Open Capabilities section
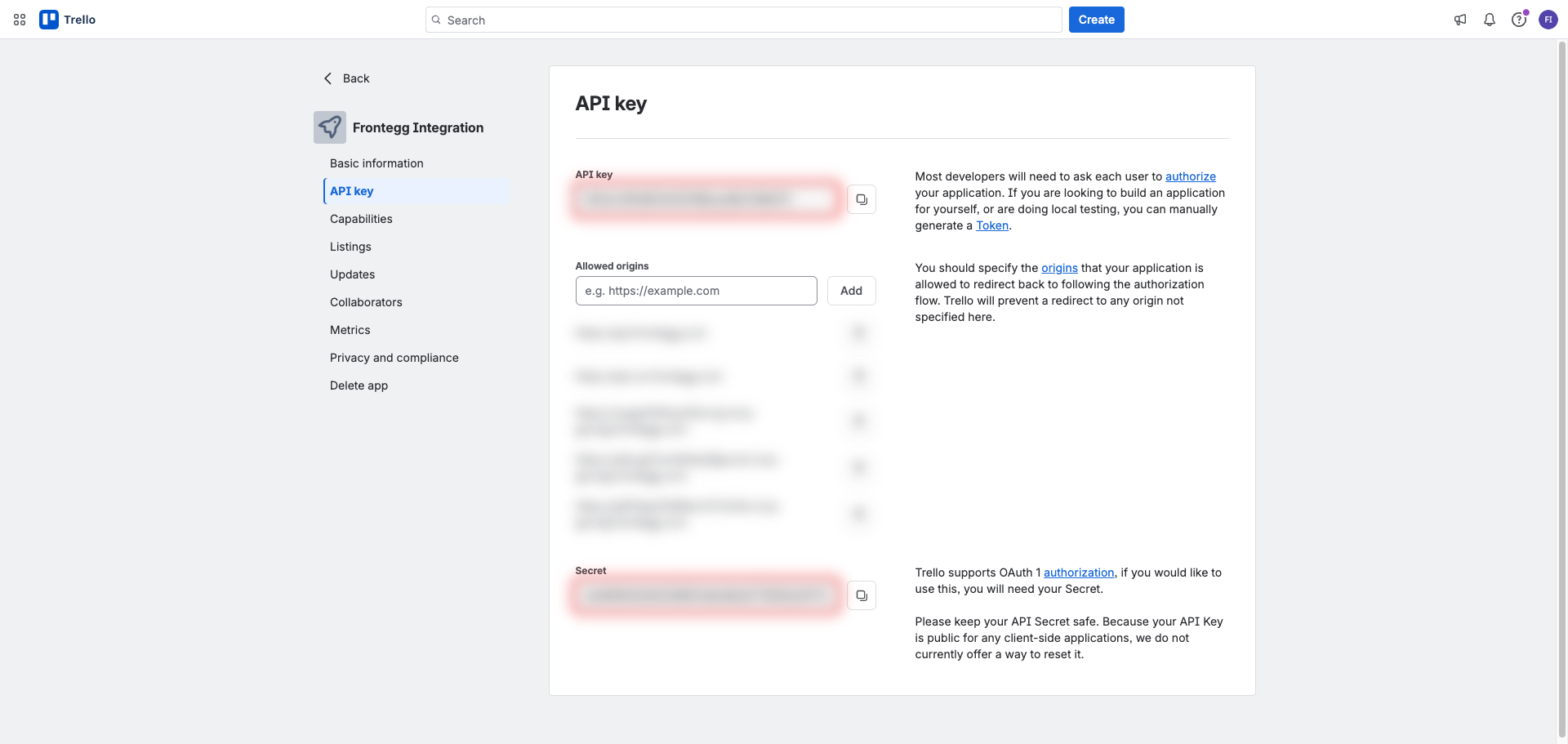The height and width of the screenshot is (744, 1568). [x=416, y=219]
